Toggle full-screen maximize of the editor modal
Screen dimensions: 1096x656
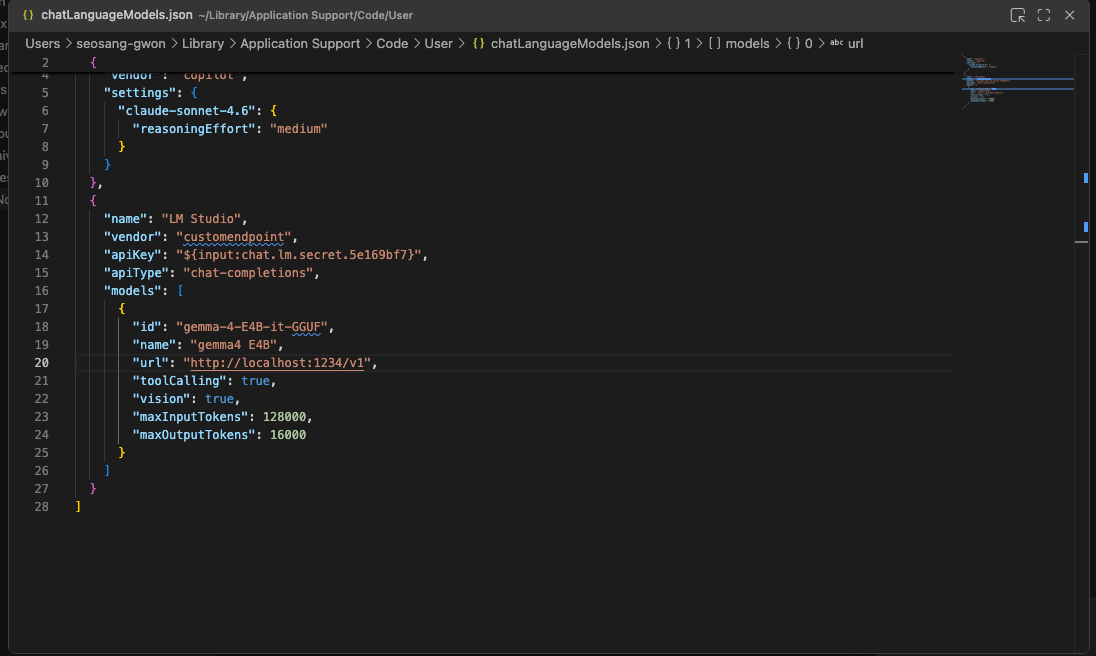1044,15
